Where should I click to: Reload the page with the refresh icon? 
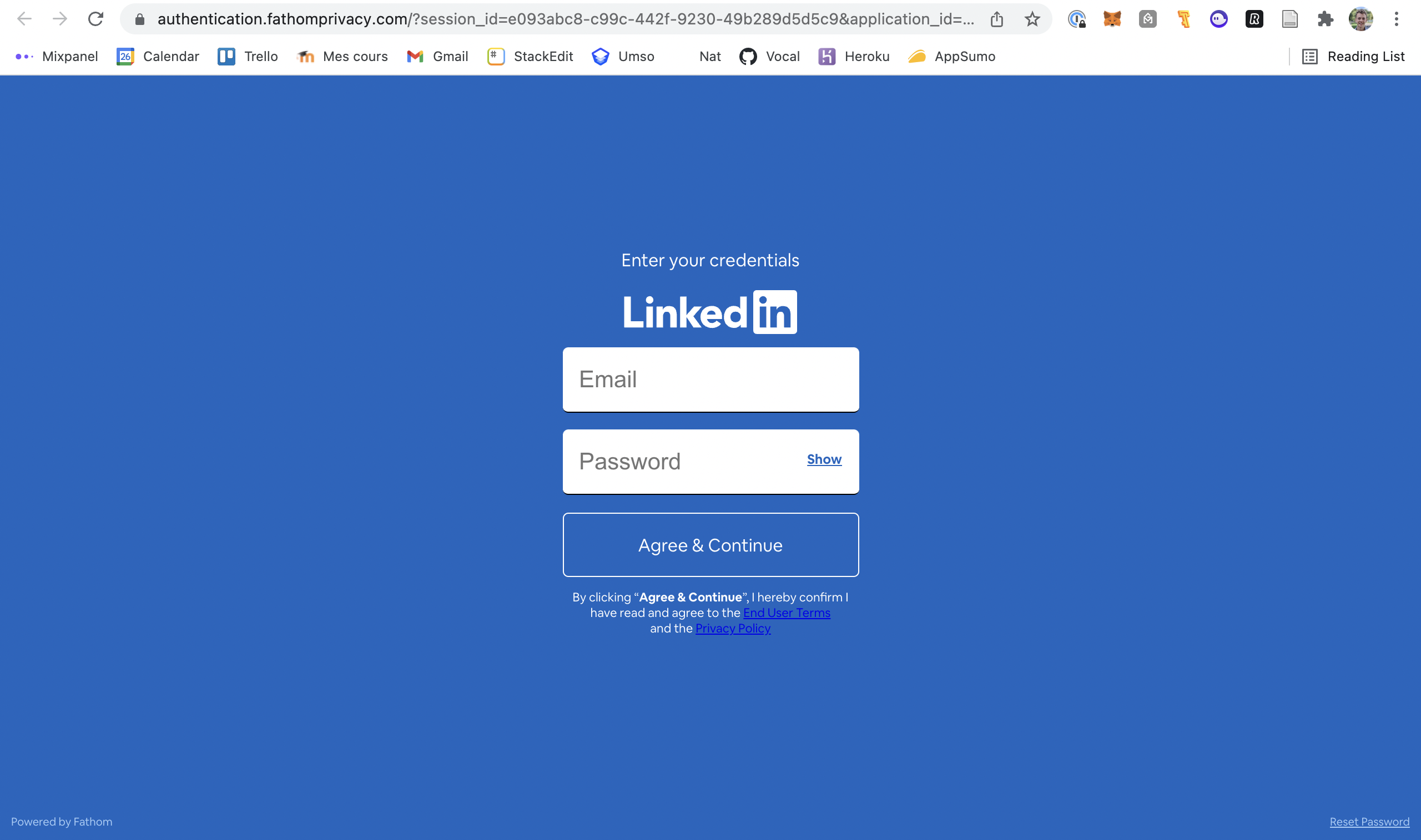click(95, 19)
